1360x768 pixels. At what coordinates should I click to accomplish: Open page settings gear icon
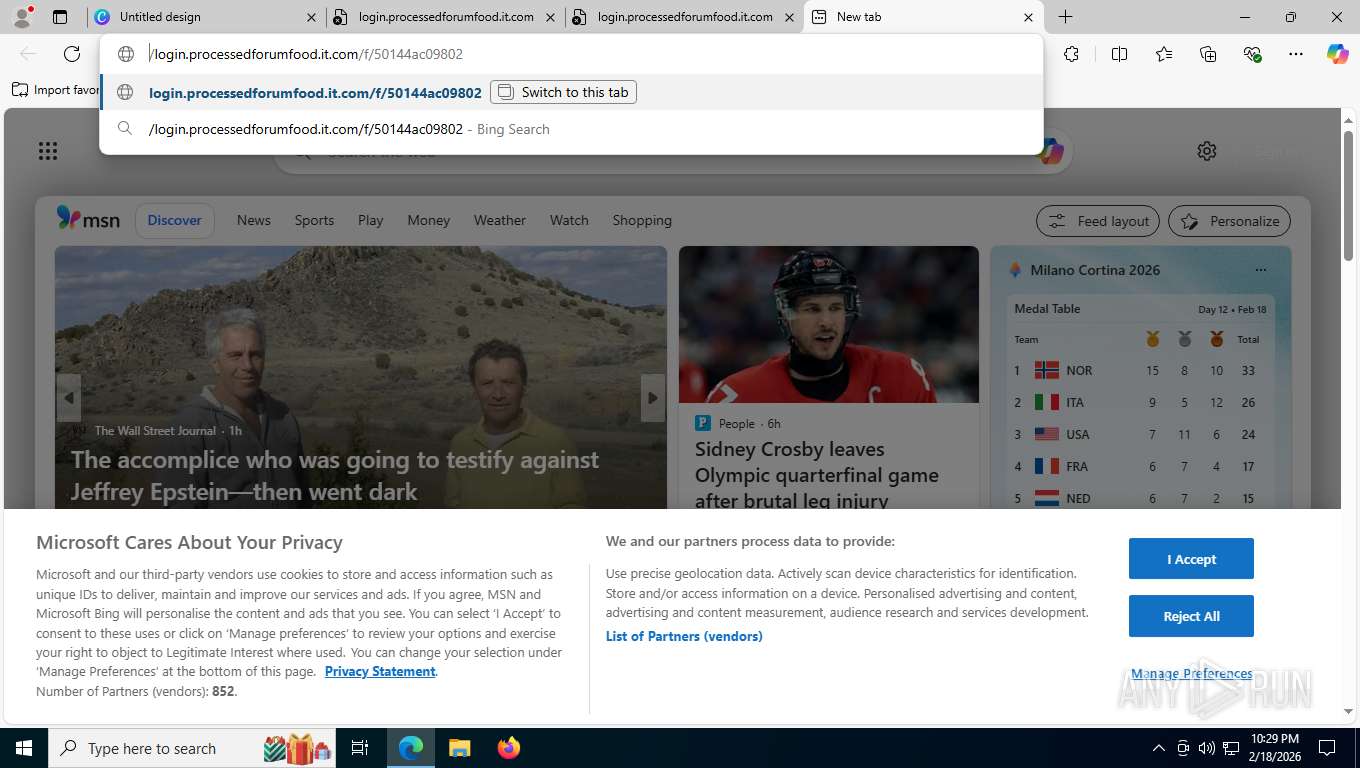point(1207,151)
